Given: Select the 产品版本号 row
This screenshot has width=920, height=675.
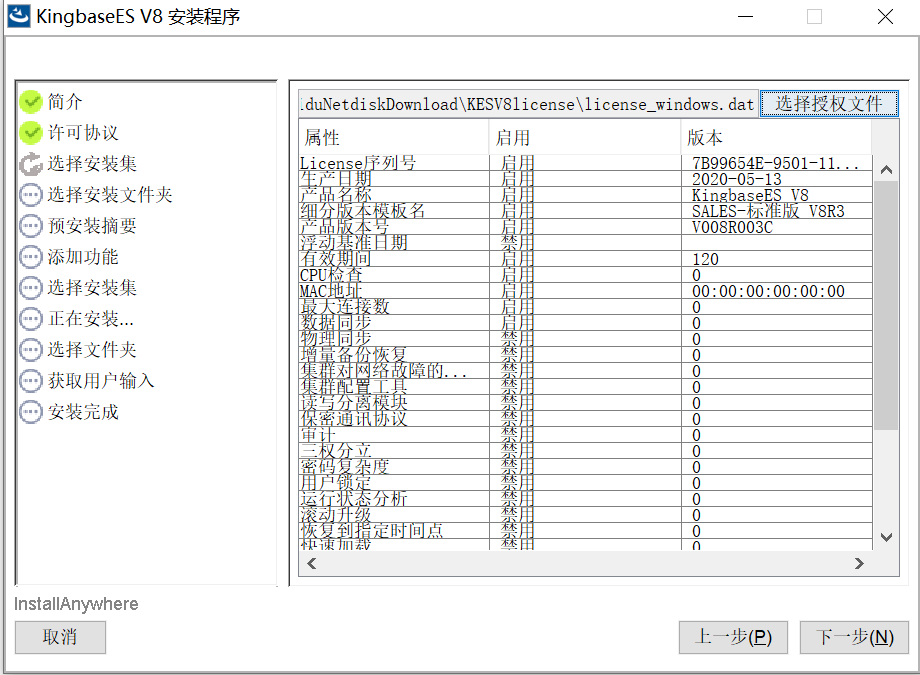Looking at the screenshot, I should [586, 227].
